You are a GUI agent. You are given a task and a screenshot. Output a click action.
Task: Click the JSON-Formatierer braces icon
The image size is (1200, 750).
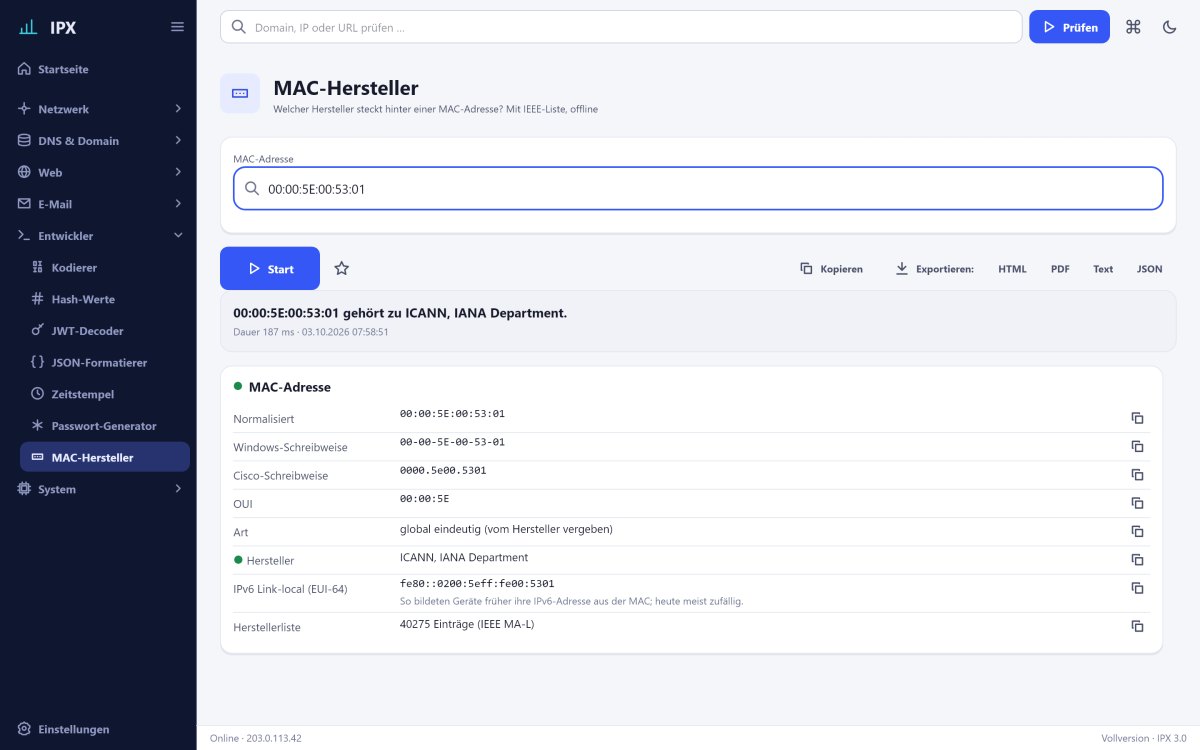pos(38,362)
